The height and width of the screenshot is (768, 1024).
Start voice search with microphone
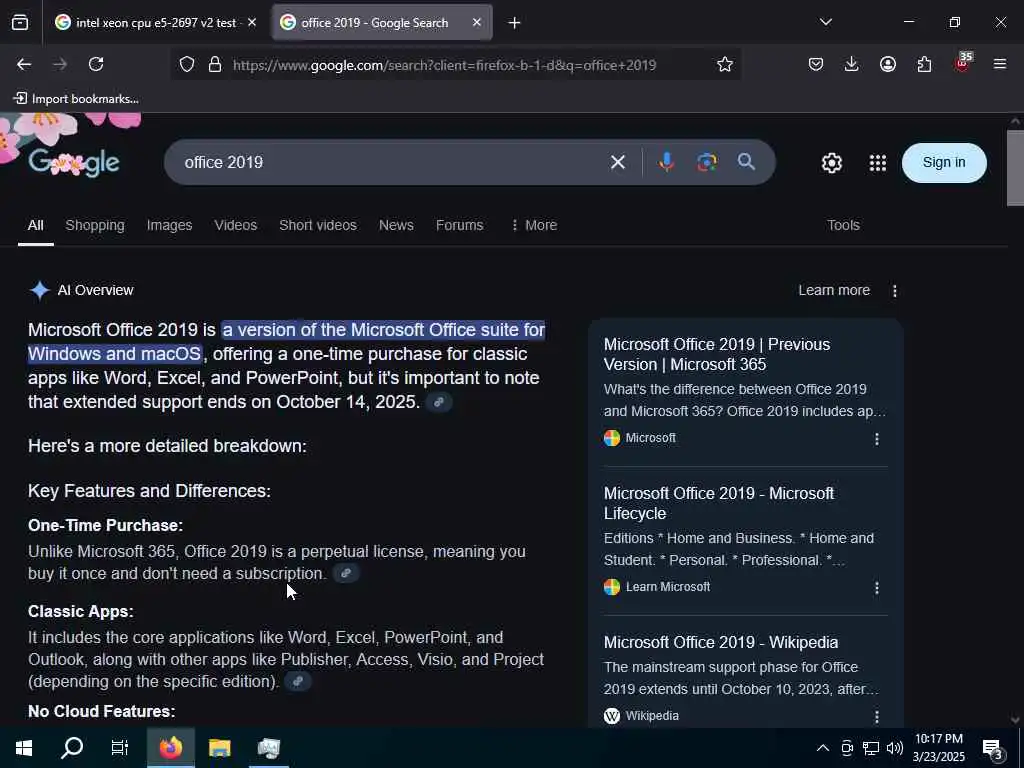click(666, 162)
